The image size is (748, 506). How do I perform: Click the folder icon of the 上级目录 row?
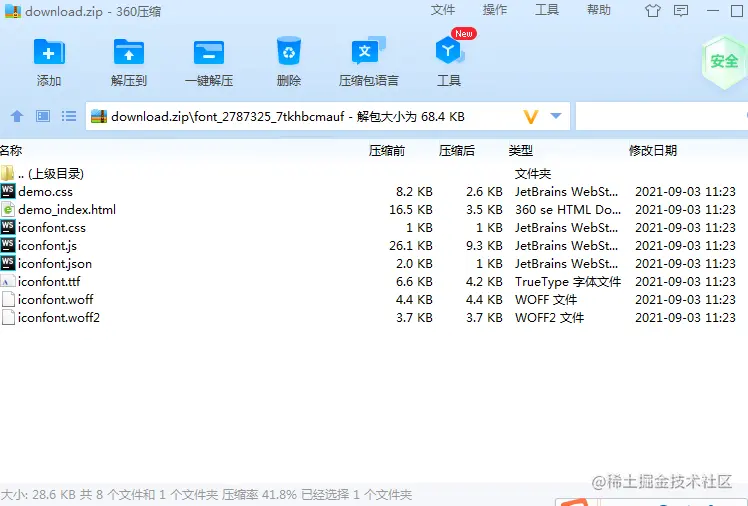tap(7, 173)
